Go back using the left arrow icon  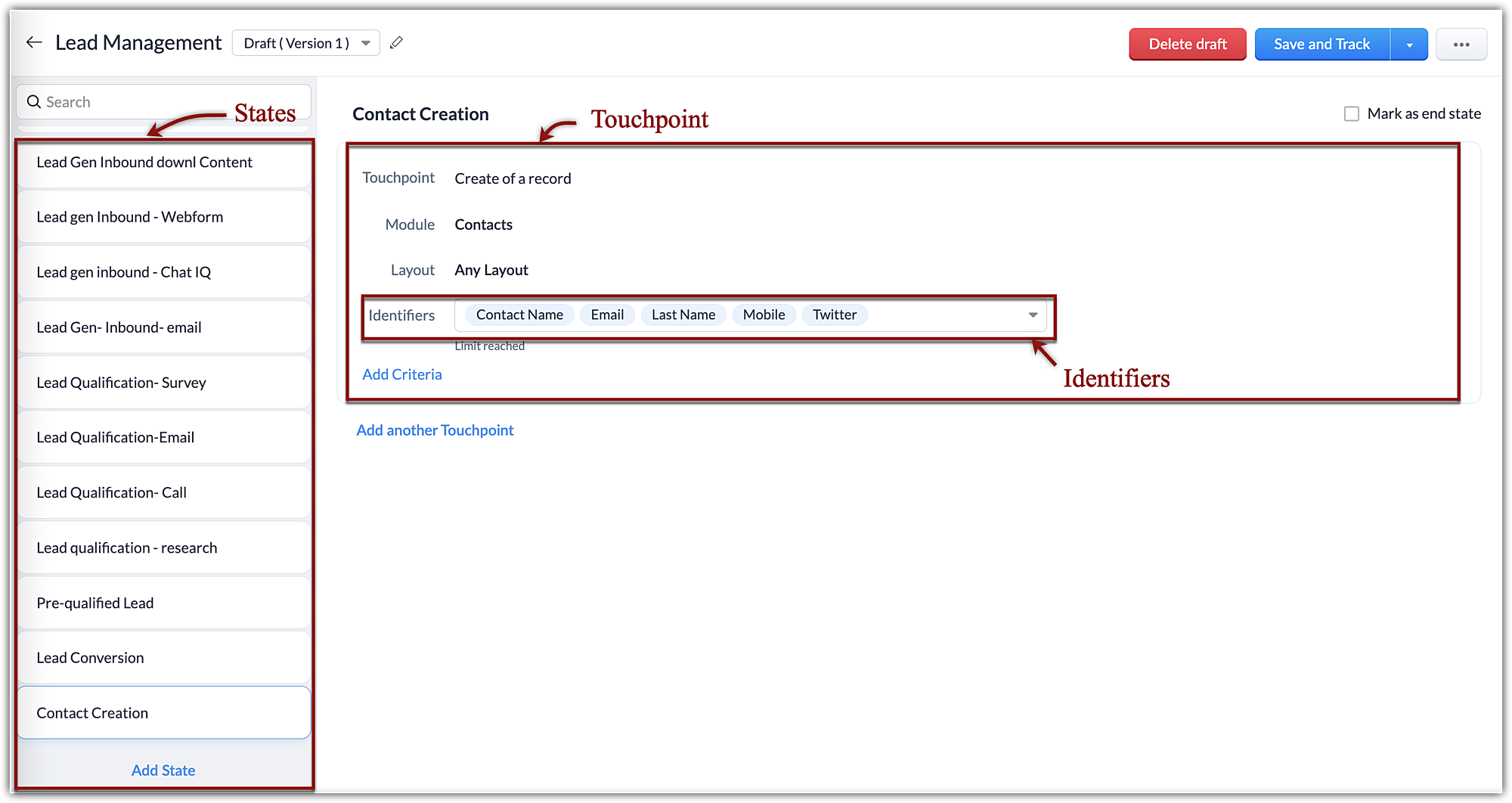coord(34,42)
